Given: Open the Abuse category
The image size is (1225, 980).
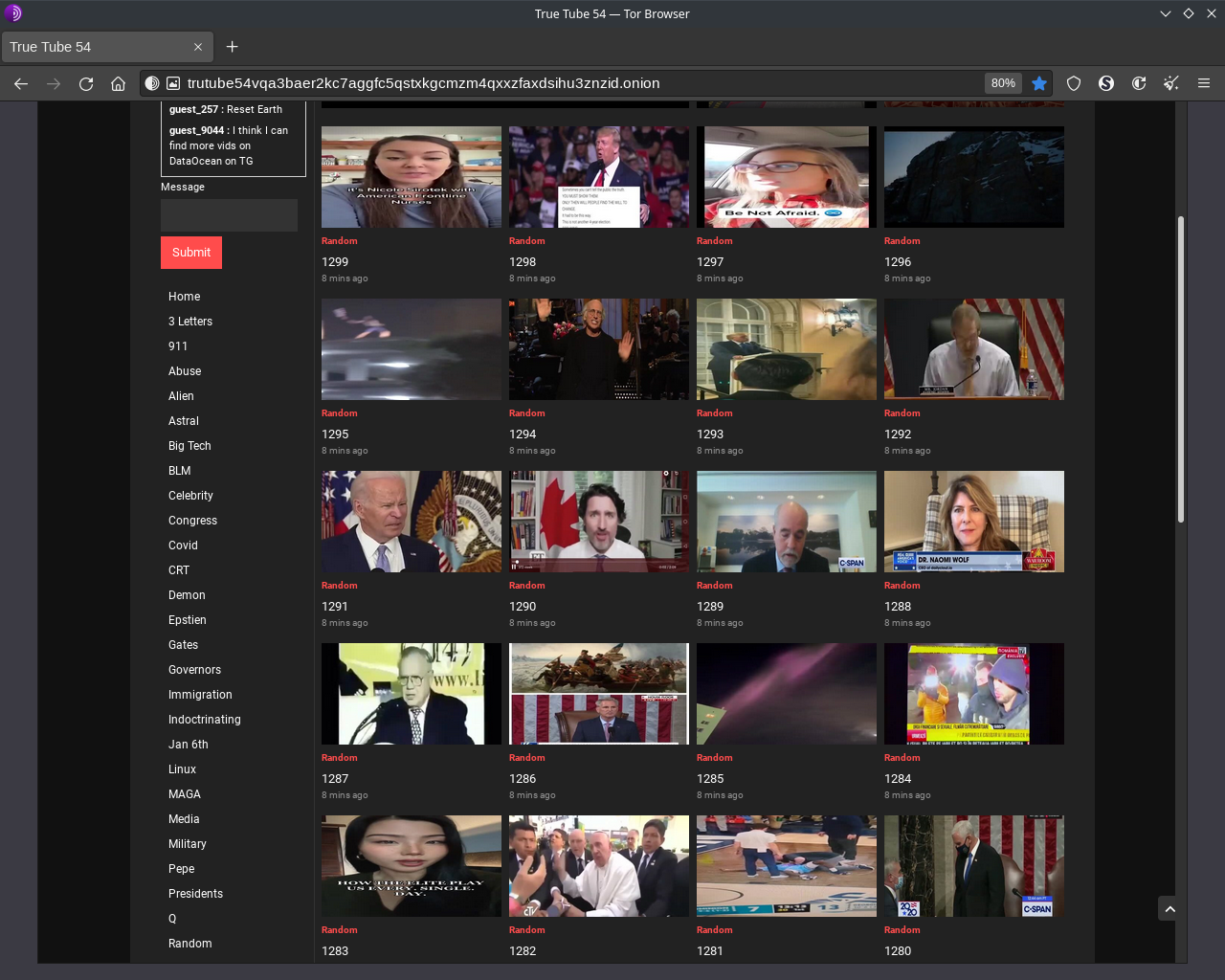Looking at the screenshot, I should click(185, 371).
